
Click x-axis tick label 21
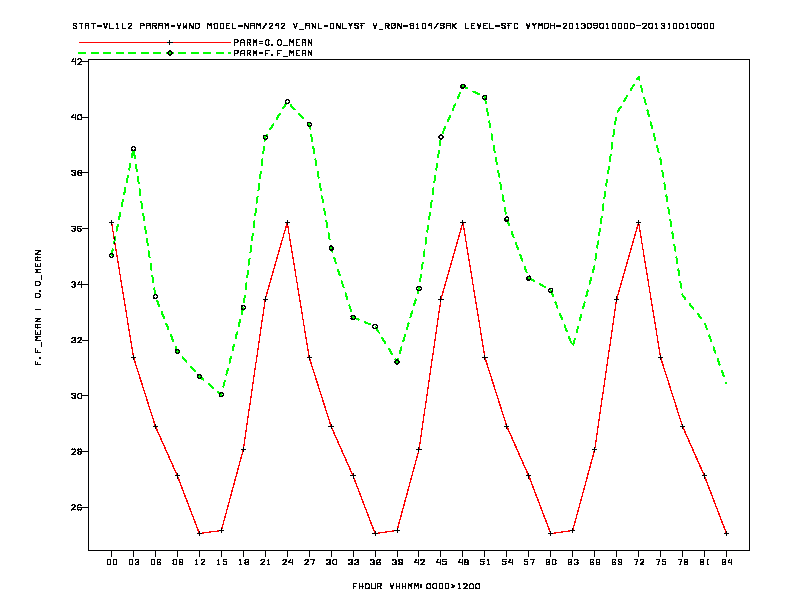pos(265,562)
